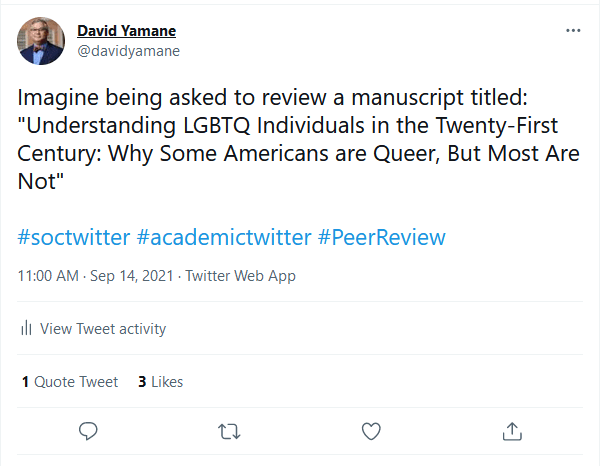Select the #PeerReview hashtag
The image size is (603, 466).
381,238
